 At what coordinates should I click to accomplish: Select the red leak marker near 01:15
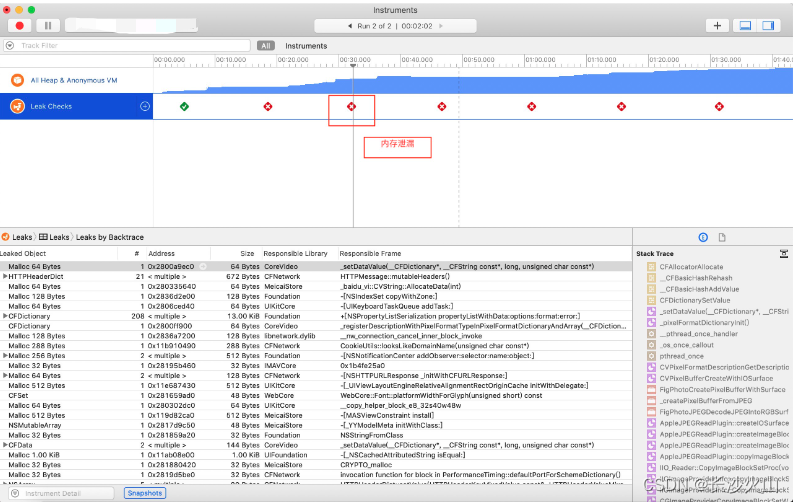click(622, 106)
